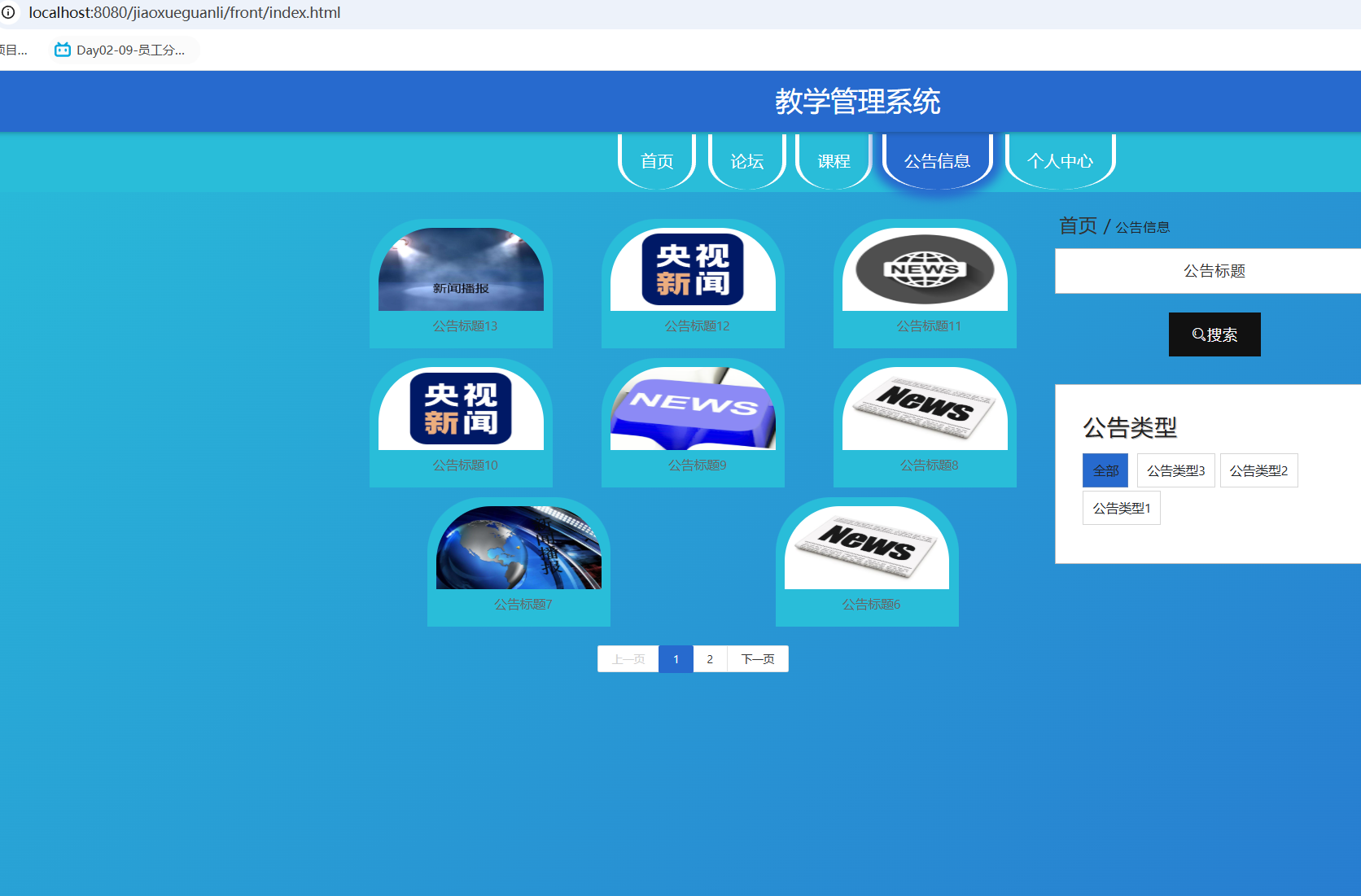Focus the 公告标题 search input field
This screenshot has height=896, width=1361.
pyautogui.click(x=1208, y=271)
